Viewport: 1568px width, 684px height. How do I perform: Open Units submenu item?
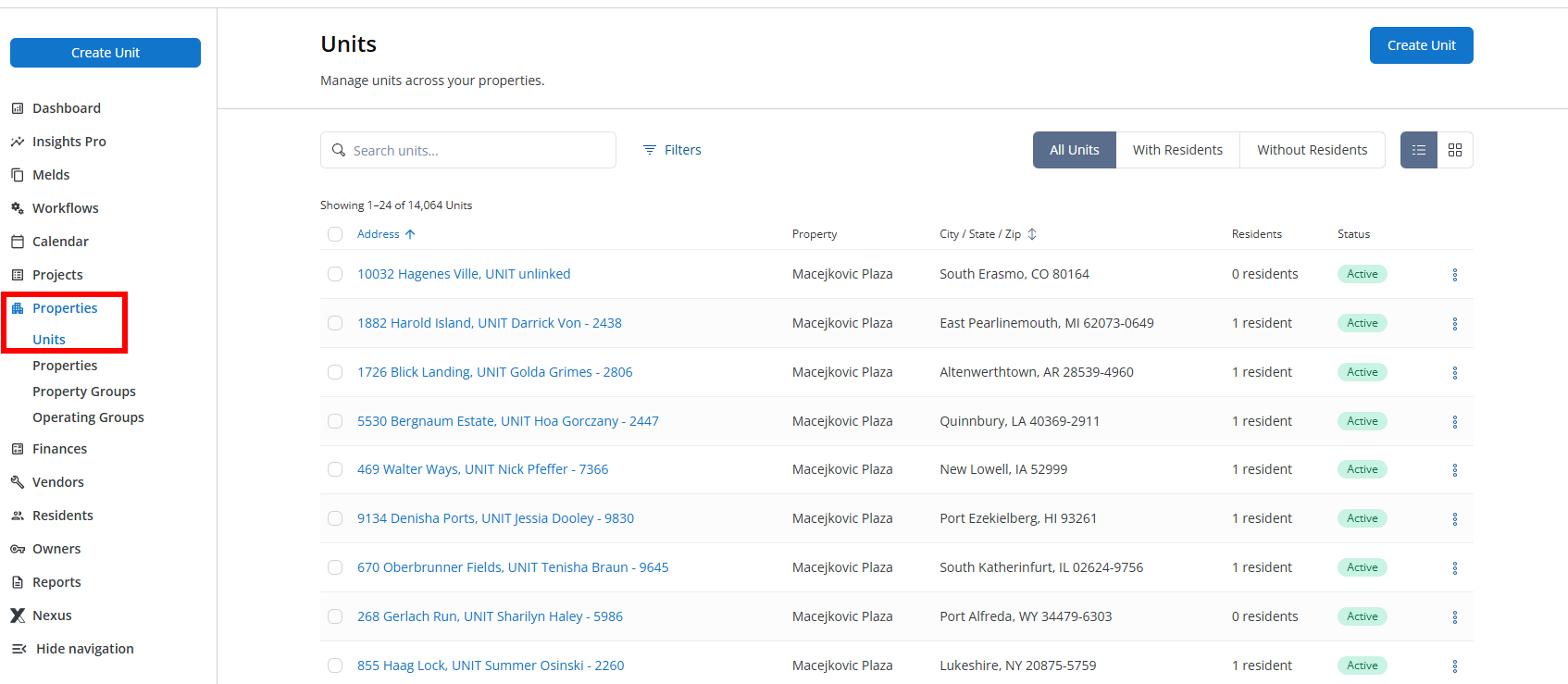49,340
